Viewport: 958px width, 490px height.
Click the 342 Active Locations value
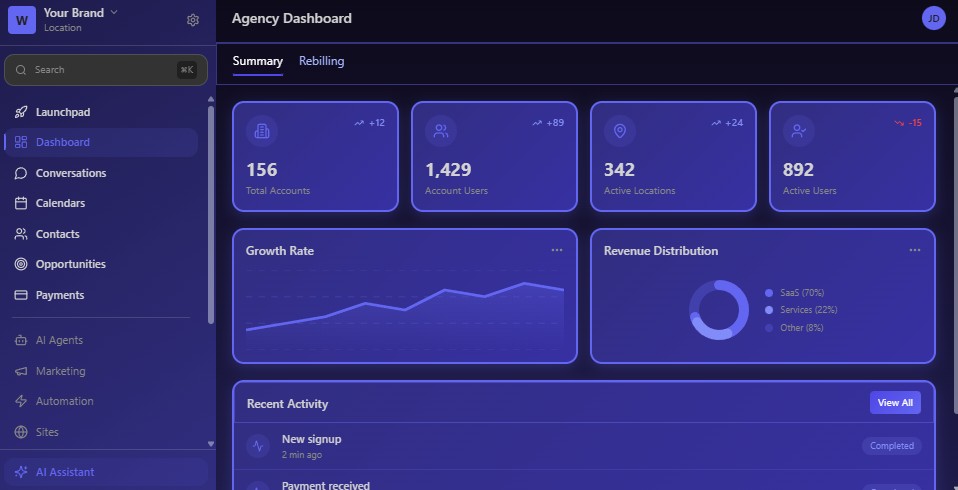620,169
